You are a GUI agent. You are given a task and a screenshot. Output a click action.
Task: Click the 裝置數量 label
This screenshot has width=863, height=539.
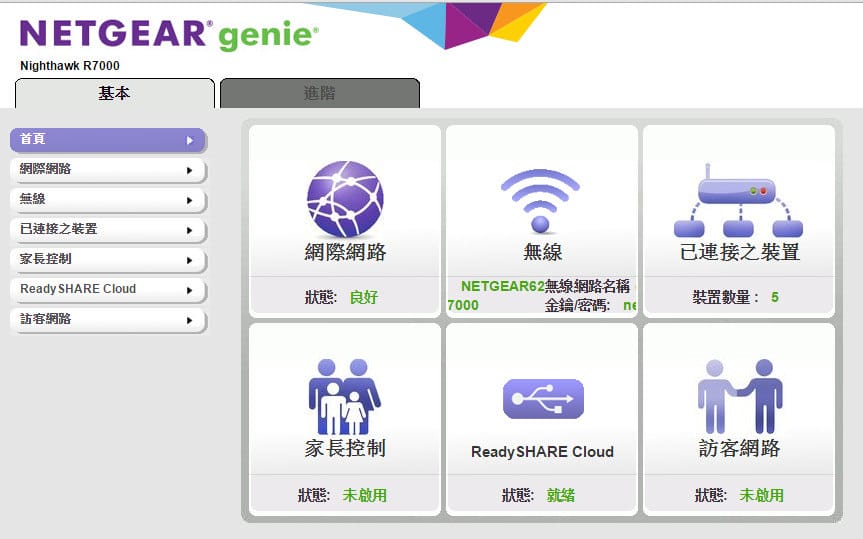point(725,297)
